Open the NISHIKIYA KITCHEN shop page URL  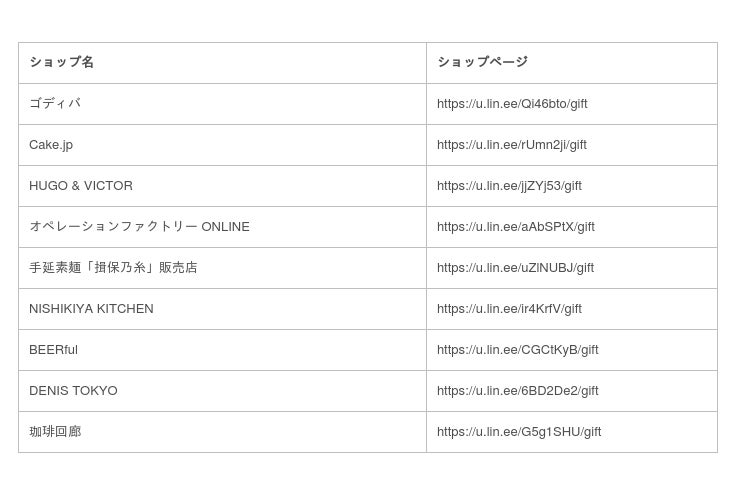509,309
